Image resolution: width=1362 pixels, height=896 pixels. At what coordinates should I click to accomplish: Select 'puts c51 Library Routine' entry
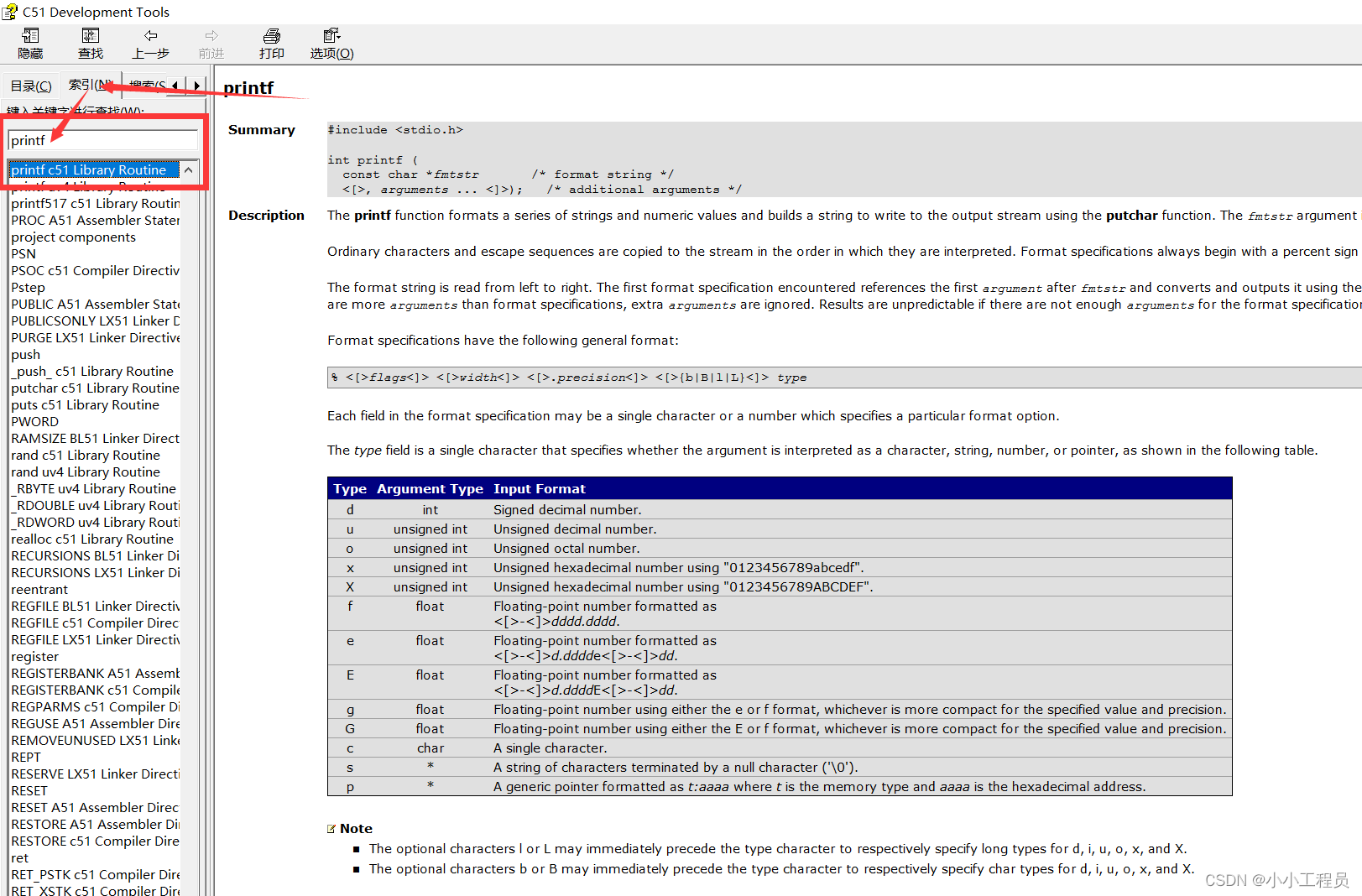pos(86,404)
